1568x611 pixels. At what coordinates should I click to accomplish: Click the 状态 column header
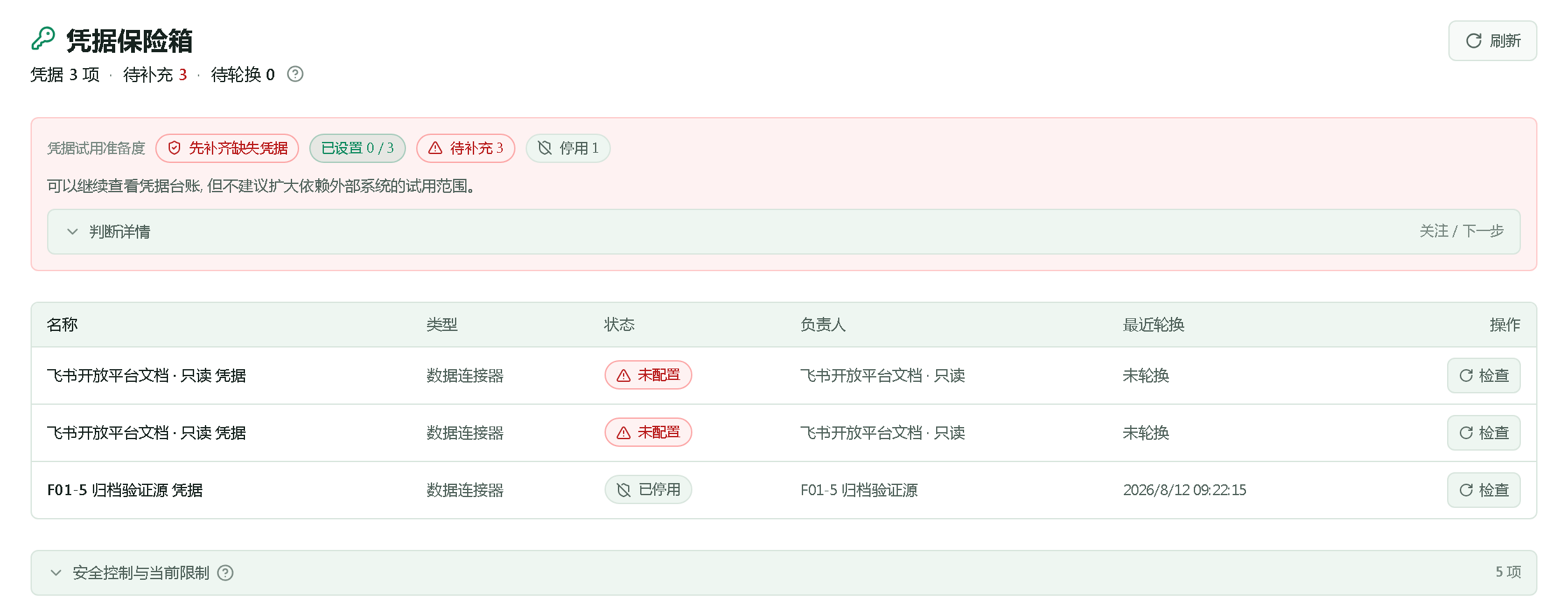(x=619, y=325)
